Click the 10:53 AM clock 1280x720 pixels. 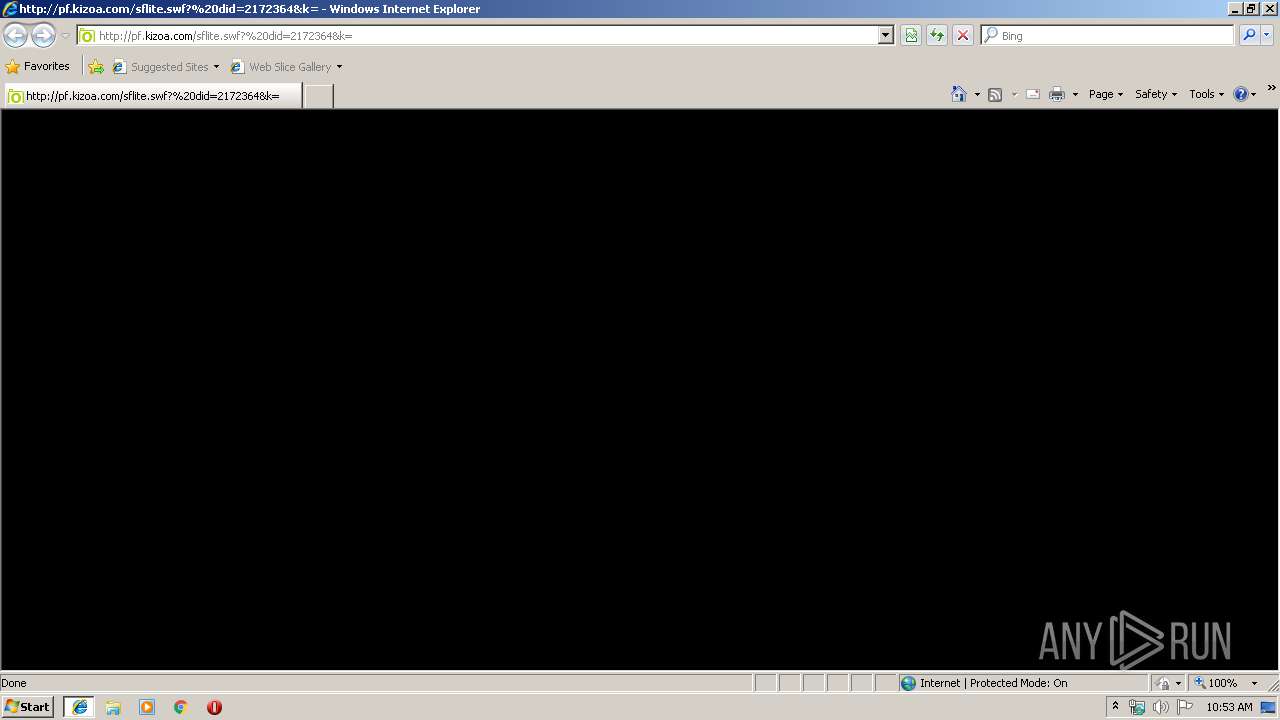pos(1229,707)
